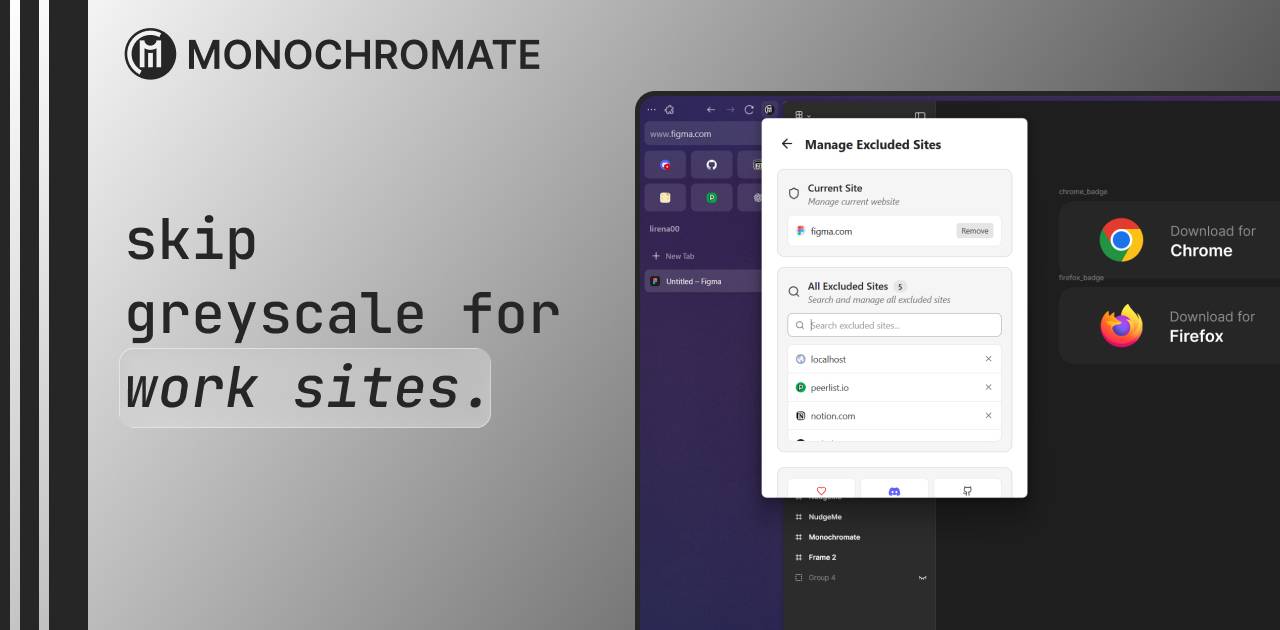This screenshot has width=1280, height=630.
Task: Remove notion.com from excluded sites
Action: pyautogui.click(x=988, y=415)
